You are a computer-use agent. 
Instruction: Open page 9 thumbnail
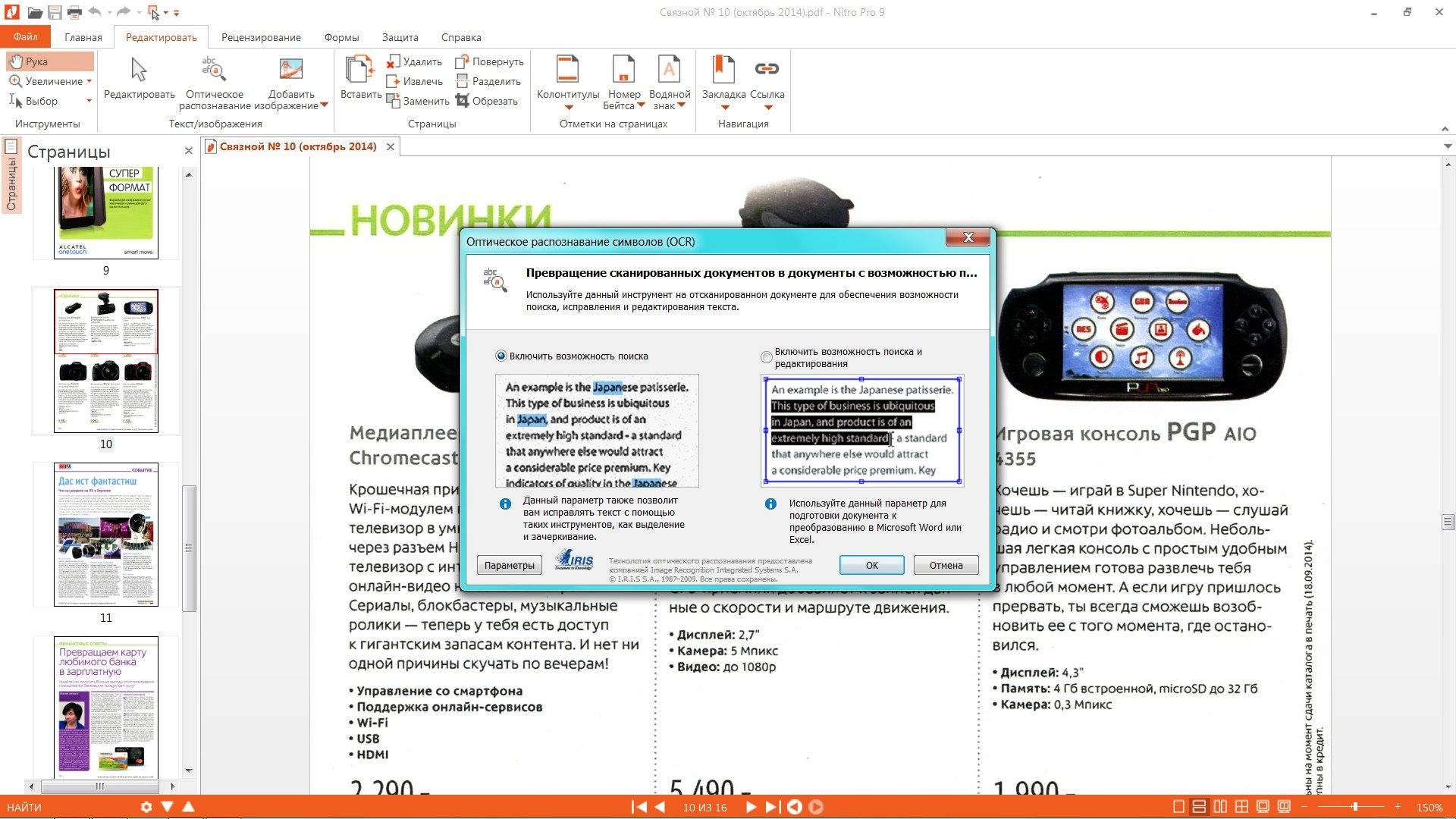(106, 213)
